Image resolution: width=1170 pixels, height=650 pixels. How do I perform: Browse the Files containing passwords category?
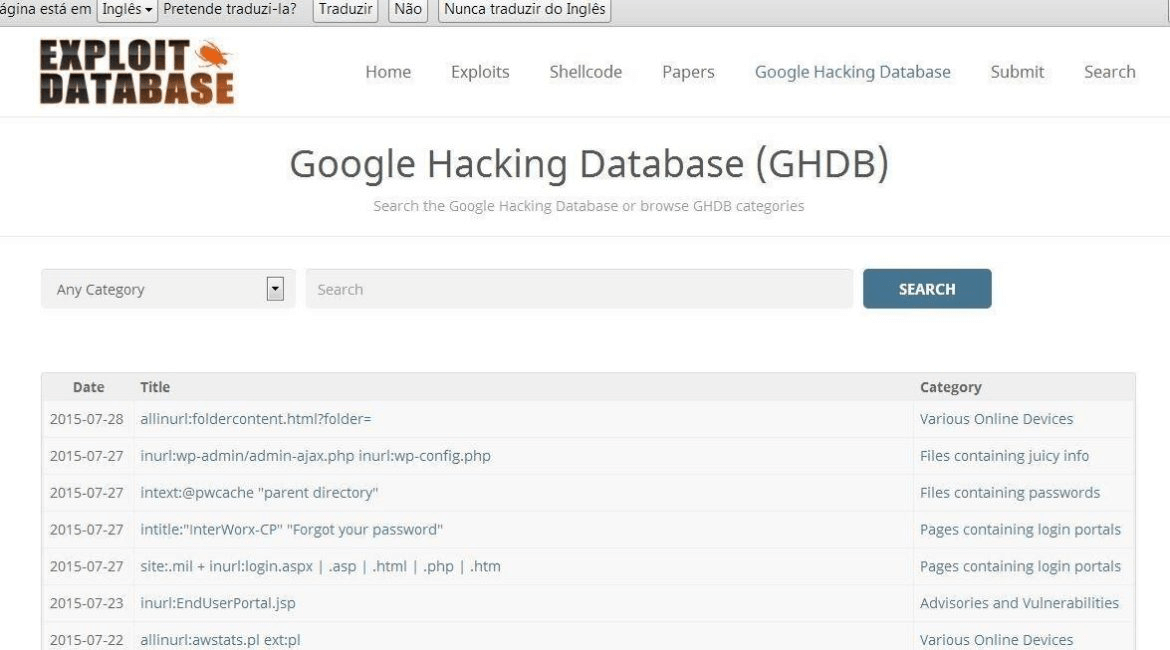[1010, 492]
